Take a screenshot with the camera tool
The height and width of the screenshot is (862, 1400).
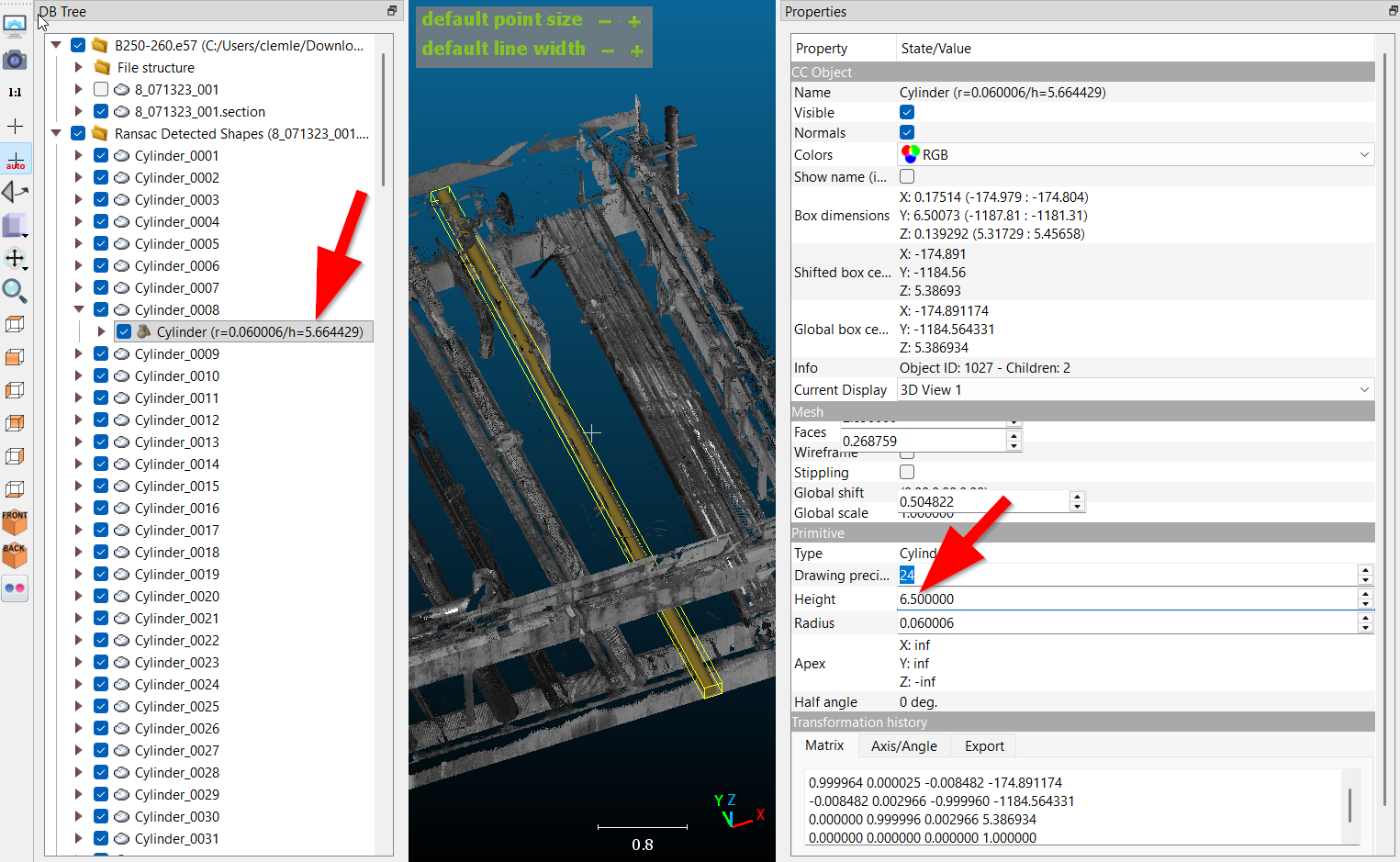pos(15,59)
